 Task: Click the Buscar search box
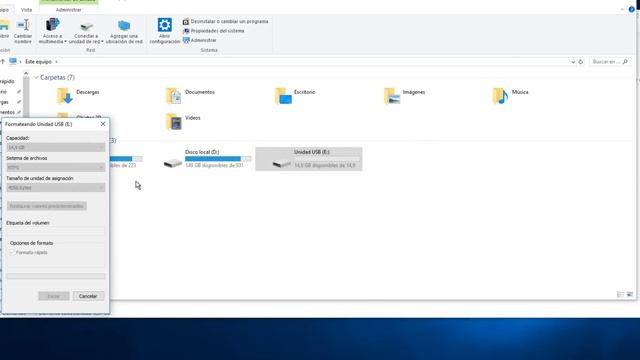click(610, 62)
